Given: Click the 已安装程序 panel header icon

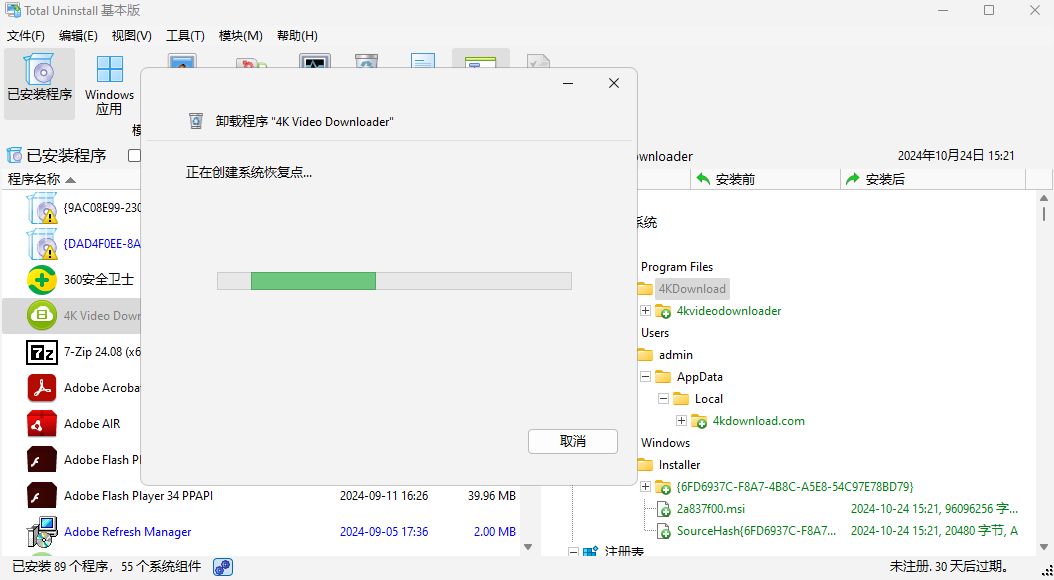Looking at the screenshot, I should [x=14, y=156].
